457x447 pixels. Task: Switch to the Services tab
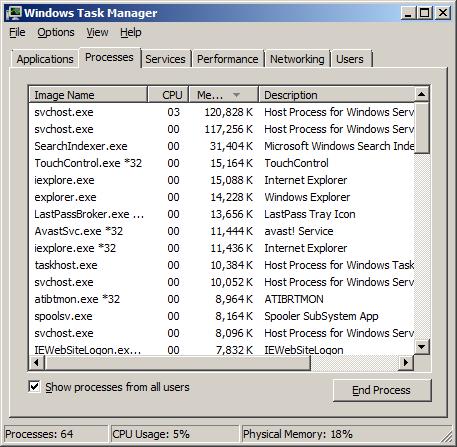click(x=165, y=59)
